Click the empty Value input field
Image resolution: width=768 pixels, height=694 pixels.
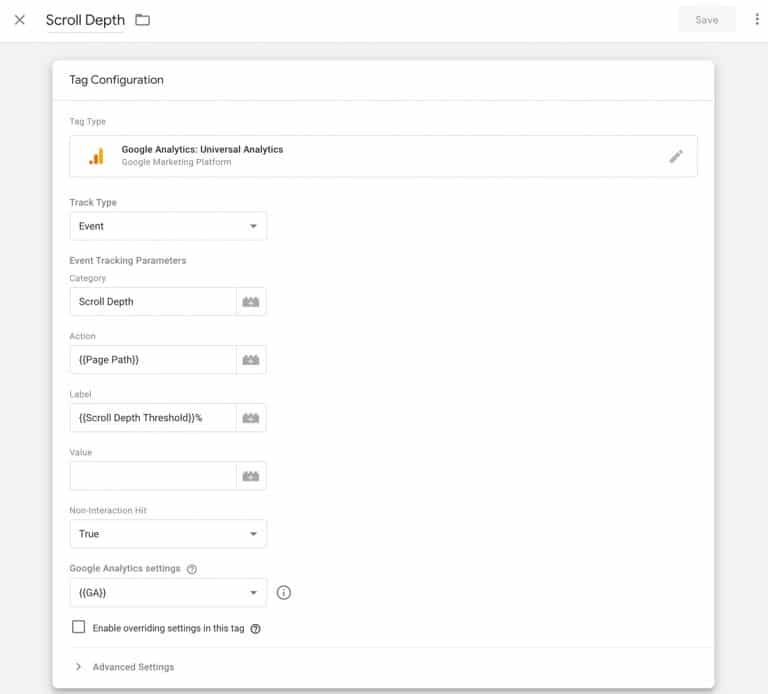coord(153,476)
